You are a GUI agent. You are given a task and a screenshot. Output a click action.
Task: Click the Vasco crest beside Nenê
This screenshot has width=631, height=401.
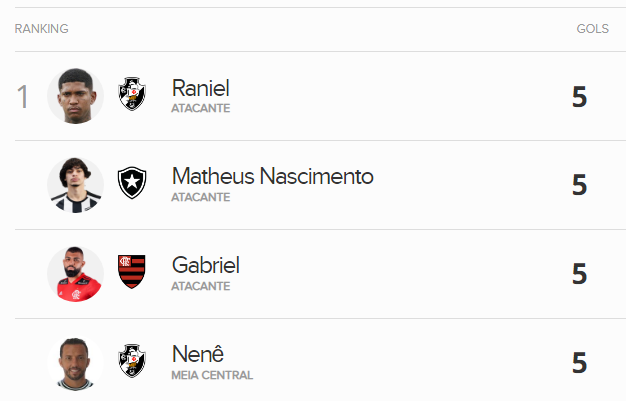(x=132, y=361)
